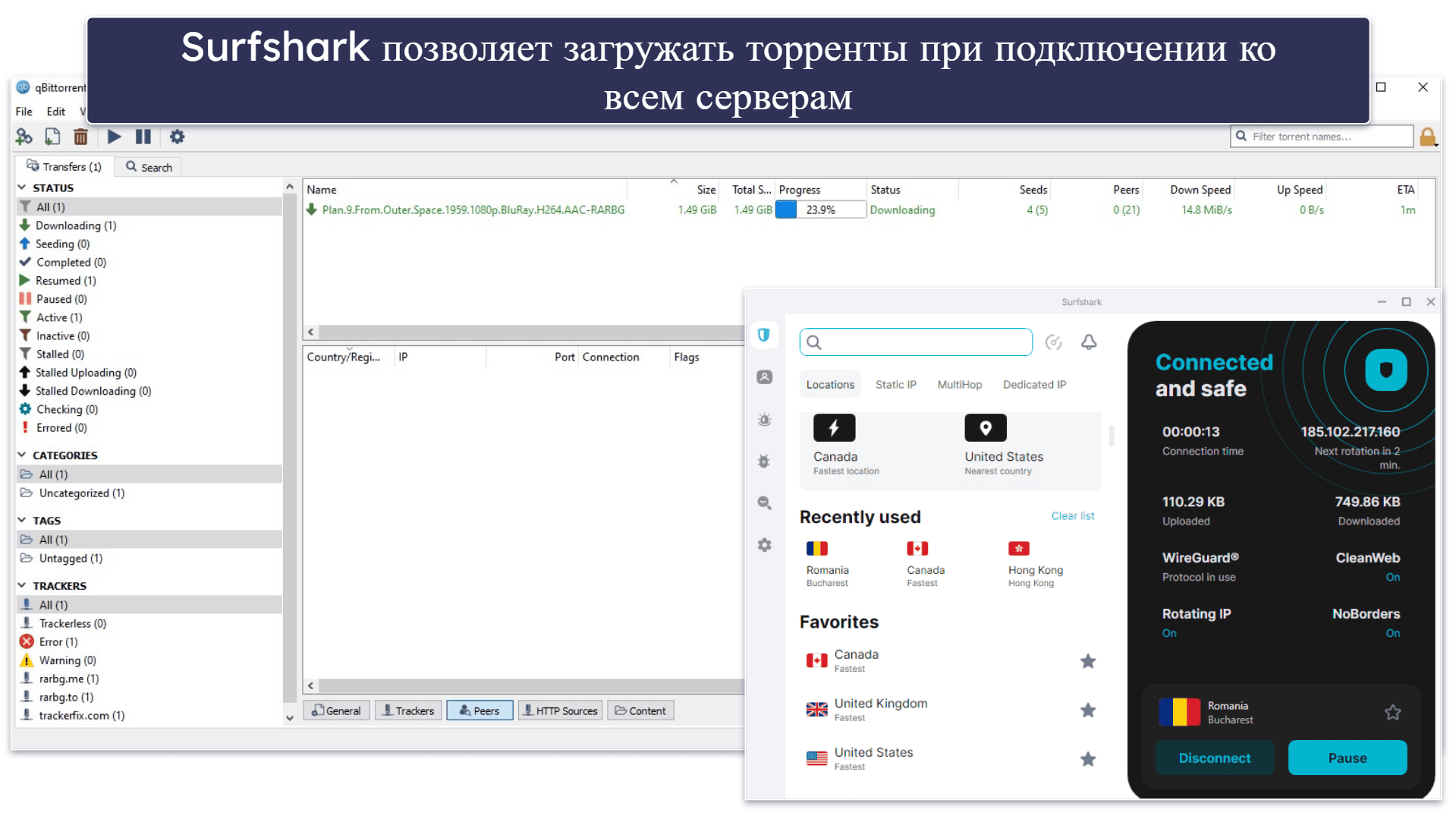Open qBittorrent options gear icon
Viewport: 1456px width, 819px height.
(177, 137)
